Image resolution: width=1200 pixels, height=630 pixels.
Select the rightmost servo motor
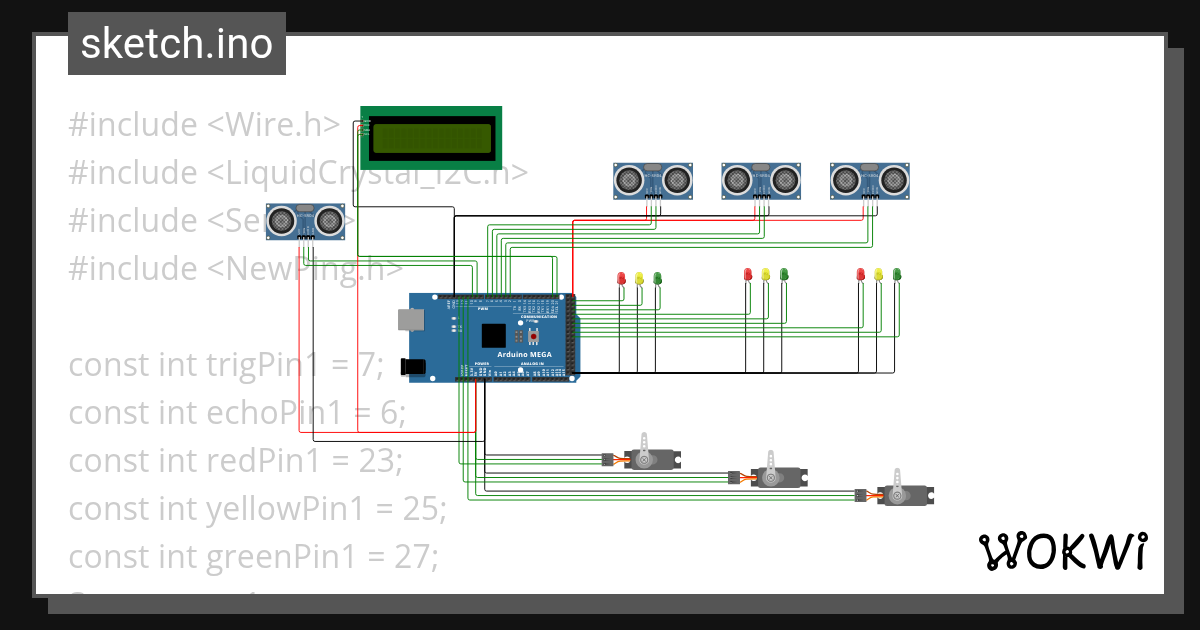[906, 495]
